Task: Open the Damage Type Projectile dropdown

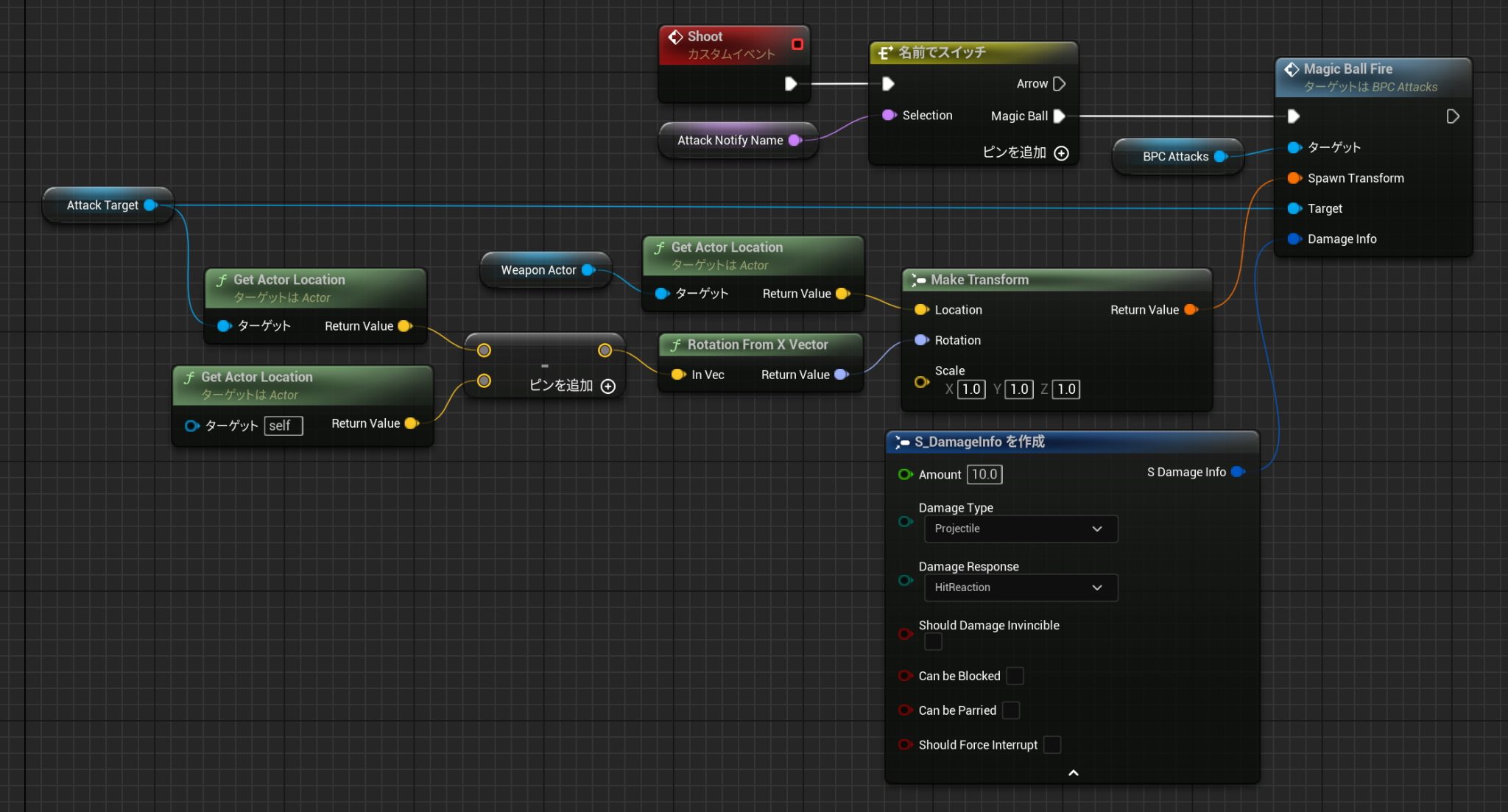Action: (x=1021, y=529)
